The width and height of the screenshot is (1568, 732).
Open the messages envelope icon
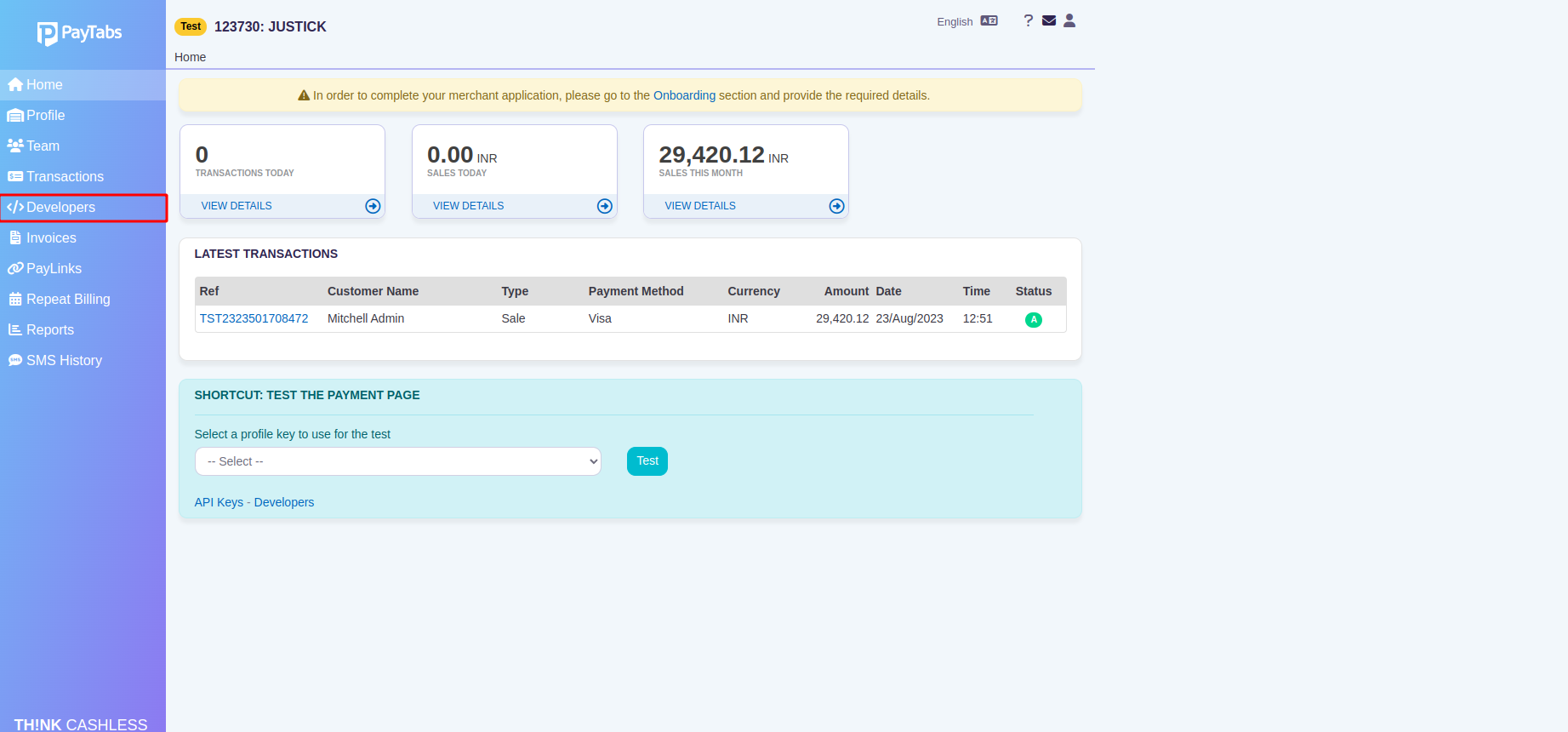point(1049,20)
